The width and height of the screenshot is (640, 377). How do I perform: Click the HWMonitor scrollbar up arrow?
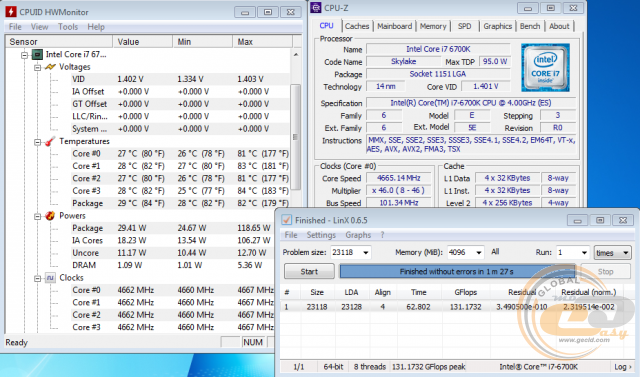coord(296,54)
